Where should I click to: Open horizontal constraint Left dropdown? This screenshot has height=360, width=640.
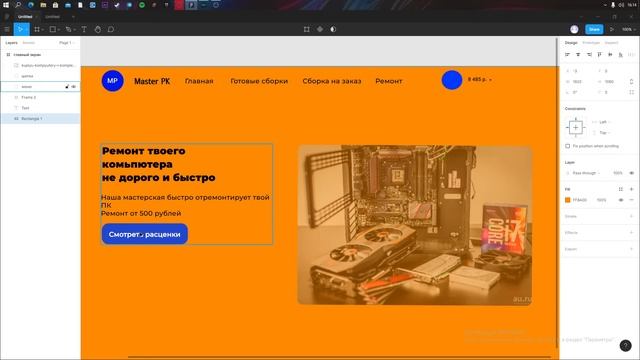tap(604, 122)
